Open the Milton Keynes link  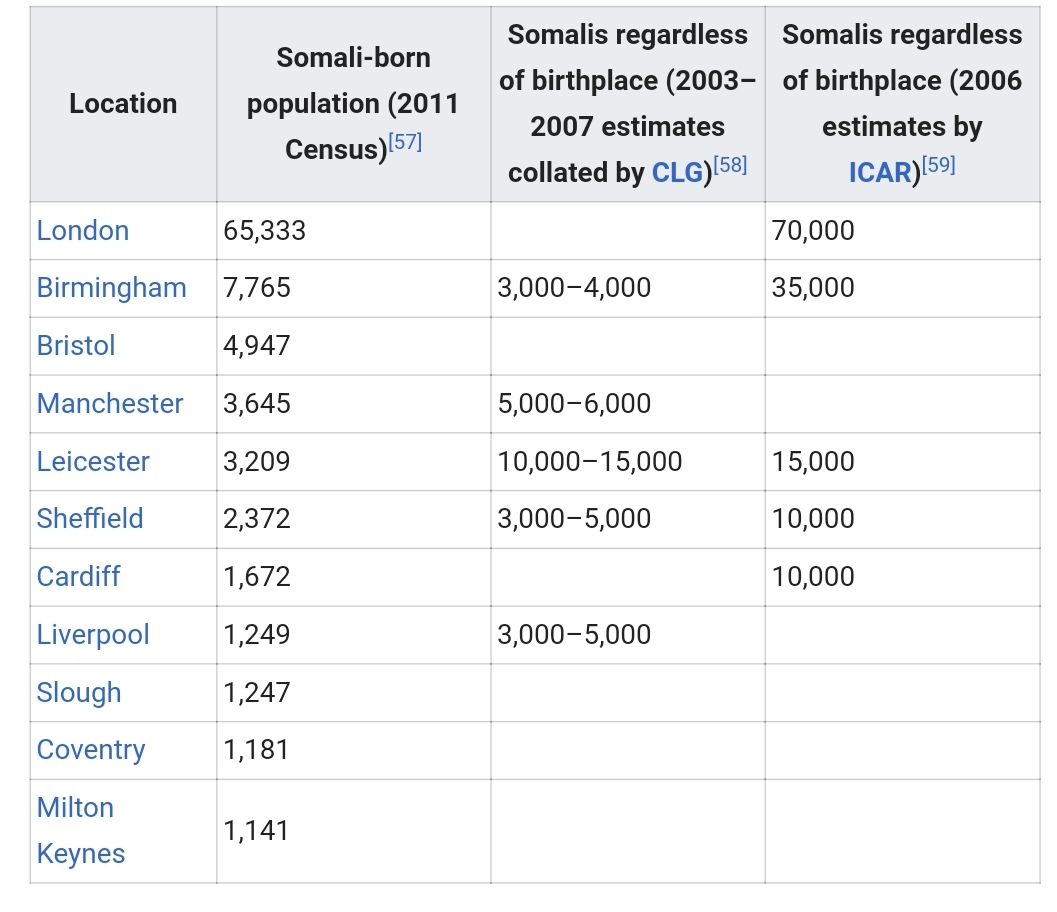[x=80, y=831]
